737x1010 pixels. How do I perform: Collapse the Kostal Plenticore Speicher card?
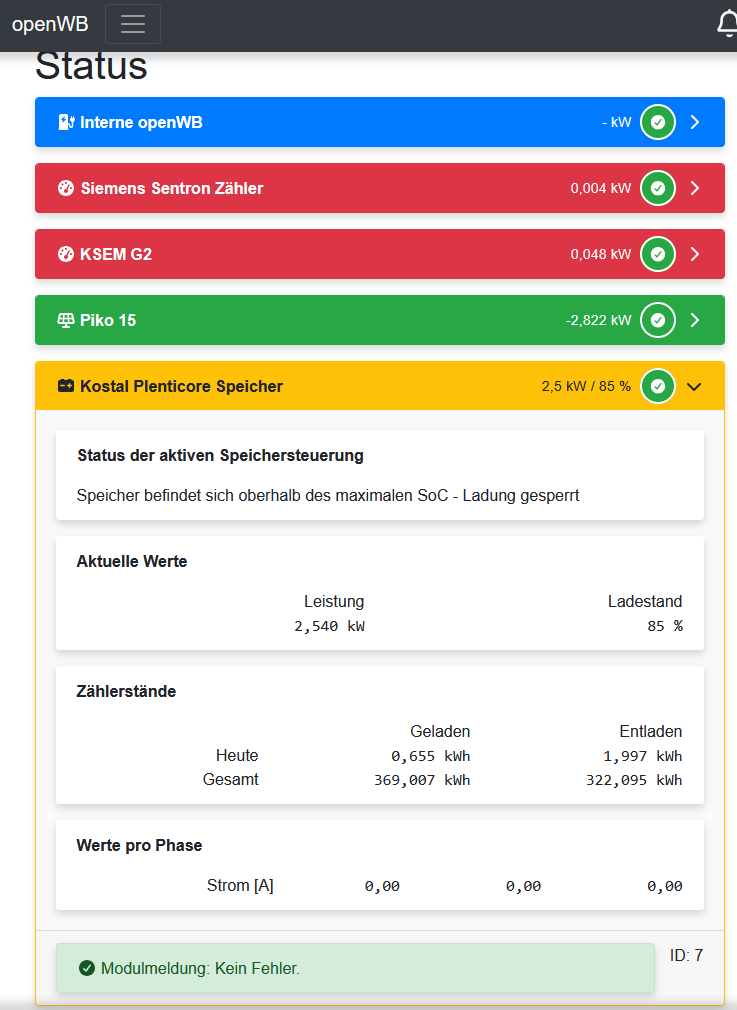click(696, 386)
